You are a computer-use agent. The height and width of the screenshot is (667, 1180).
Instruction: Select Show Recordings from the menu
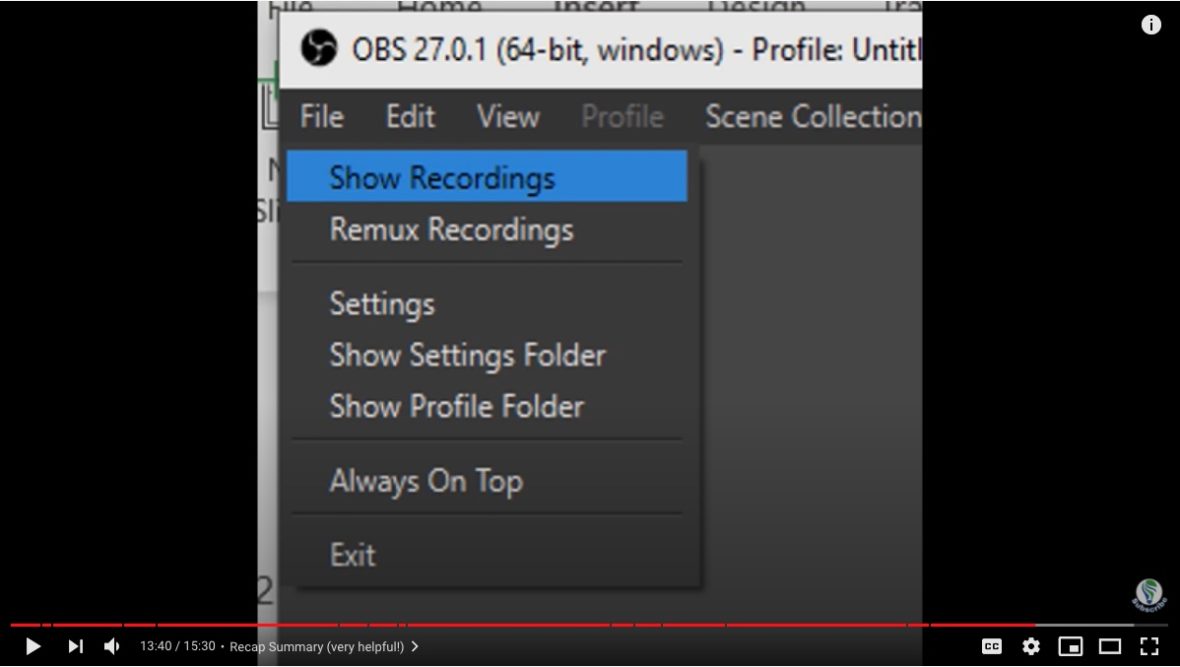point(443,177)
